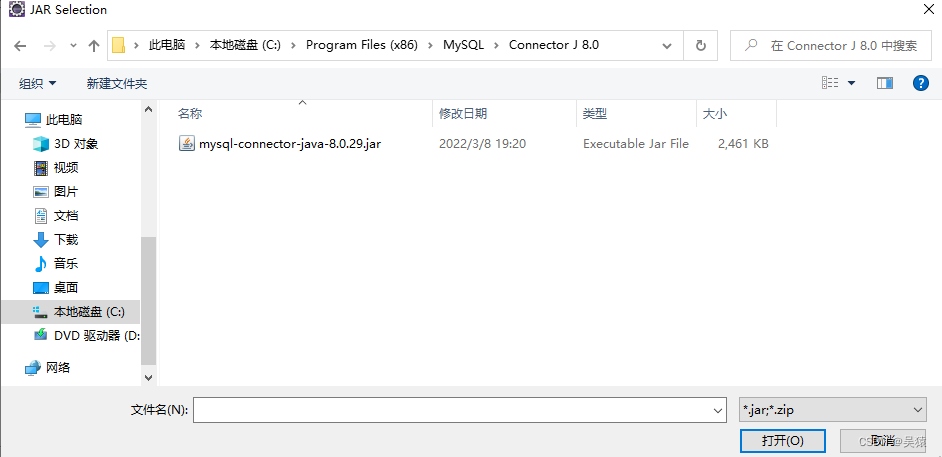Open the *.jar;*.zip file type filter
The image size is (942, 457).
[833, 410]
